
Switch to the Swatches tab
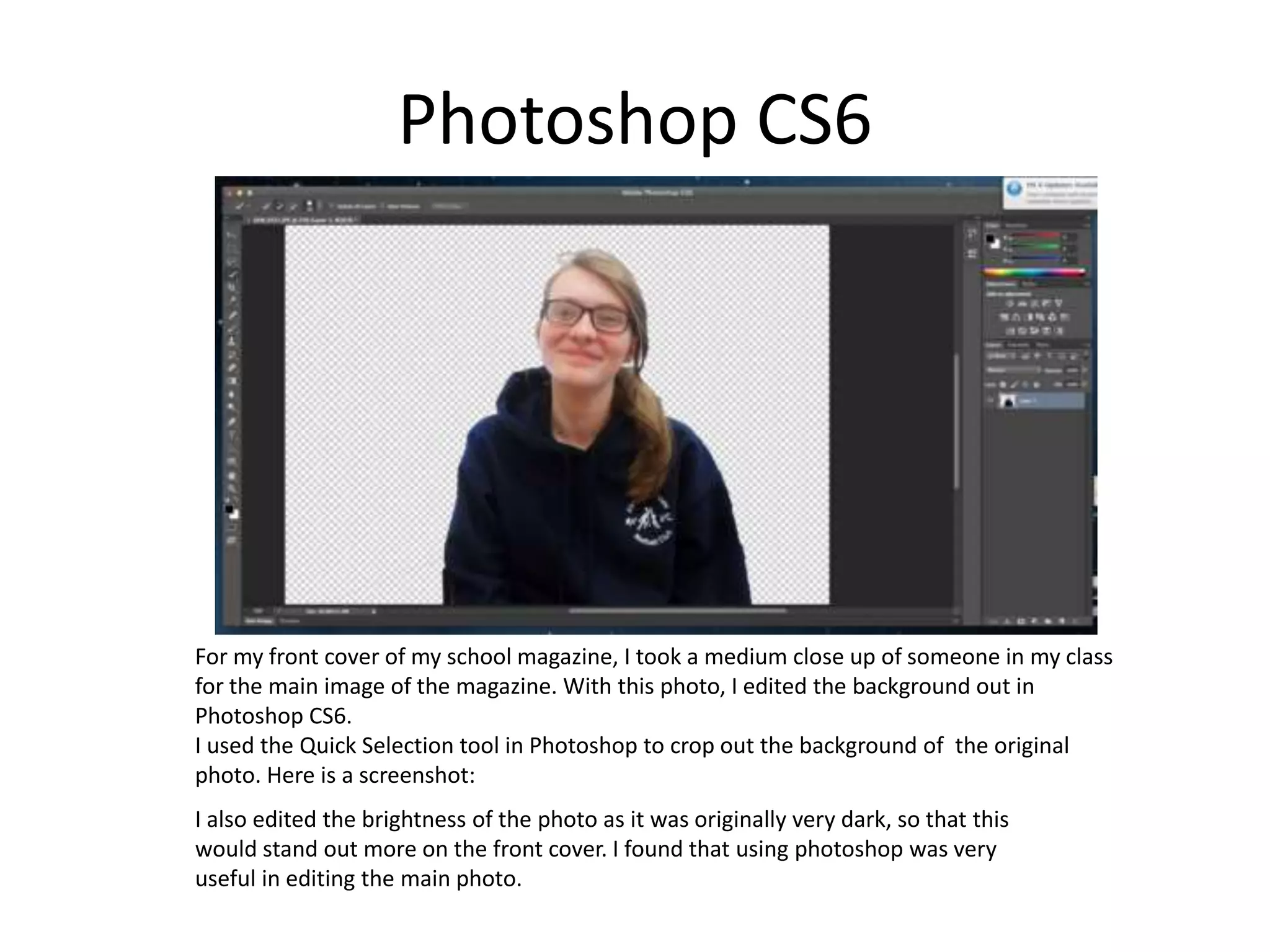[x=1016, y=225]
